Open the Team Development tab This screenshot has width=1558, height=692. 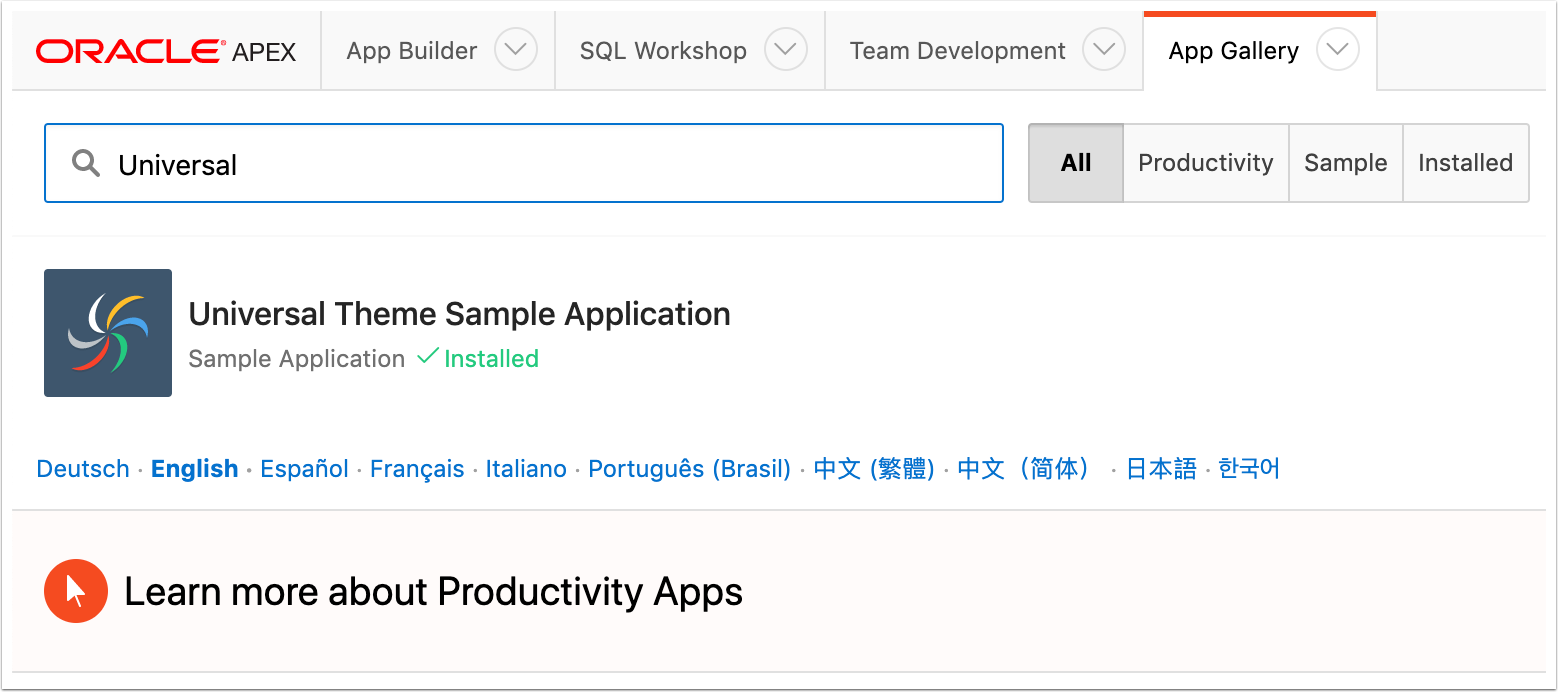point(958,51)
